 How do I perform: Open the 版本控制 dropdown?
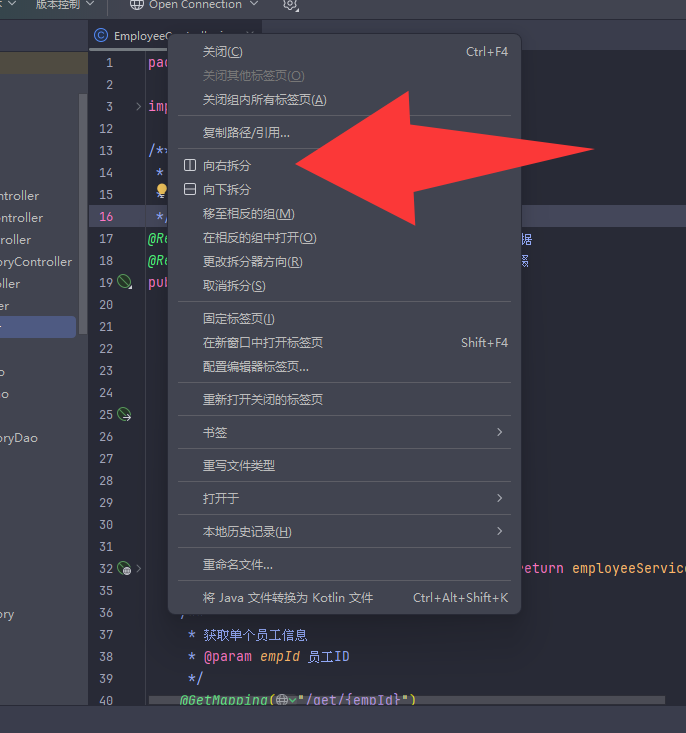(65, 5)
